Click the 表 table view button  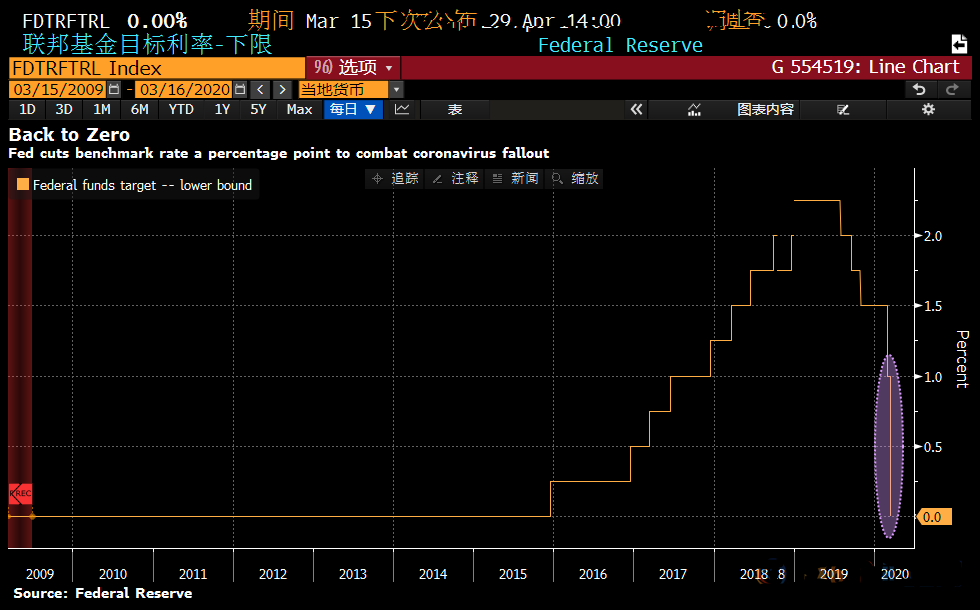[x=454, y=109]
